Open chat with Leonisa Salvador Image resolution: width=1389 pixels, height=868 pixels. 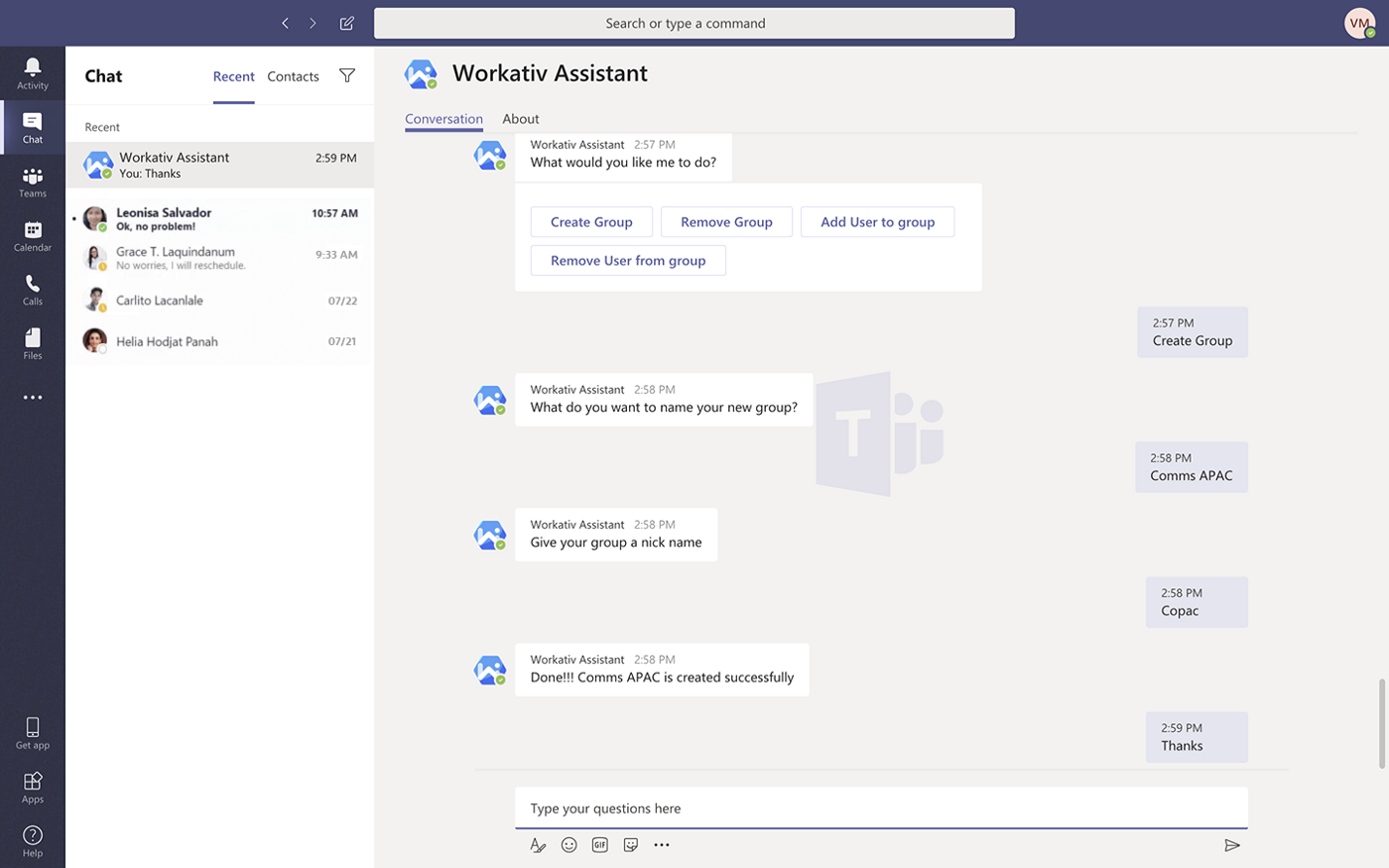click(x=220, y=218)
